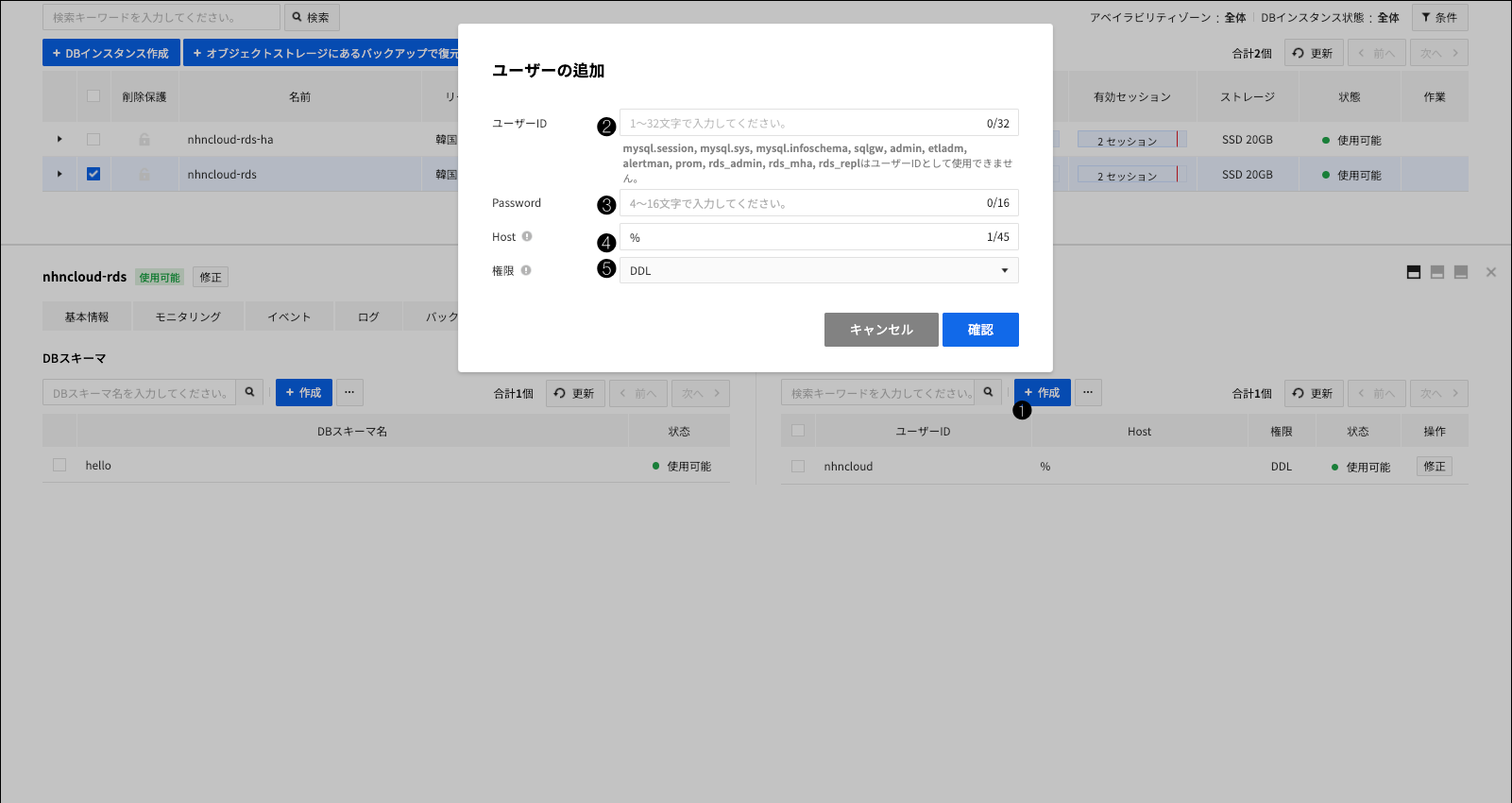Select the nhncloud user ID text
1512x803 pixels.
pyautogui.click(x=848, y=466)
